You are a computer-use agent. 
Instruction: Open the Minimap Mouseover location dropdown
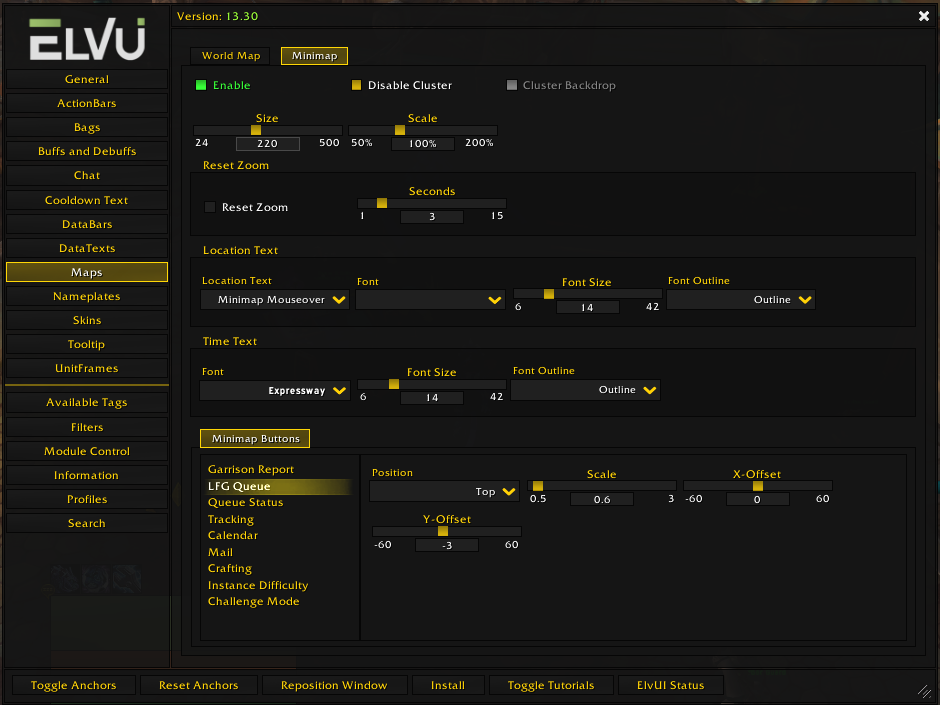tap(274, 299)
